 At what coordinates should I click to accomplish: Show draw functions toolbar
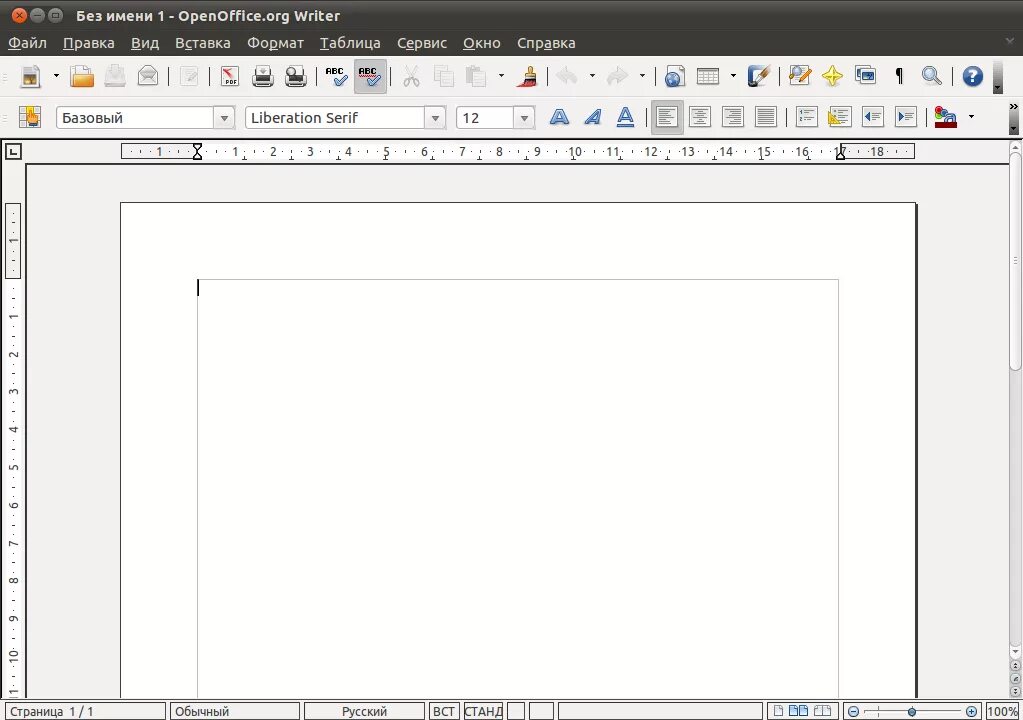click(758, 76)
